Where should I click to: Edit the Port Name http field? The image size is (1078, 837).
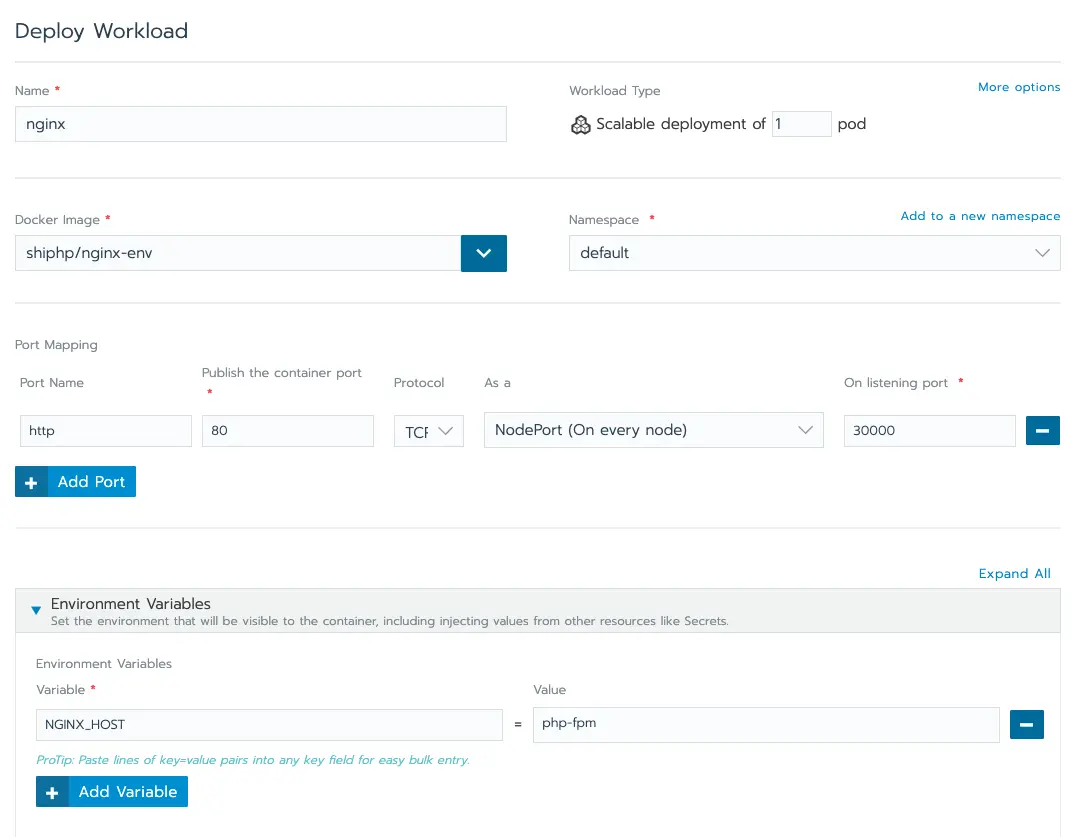105,431
